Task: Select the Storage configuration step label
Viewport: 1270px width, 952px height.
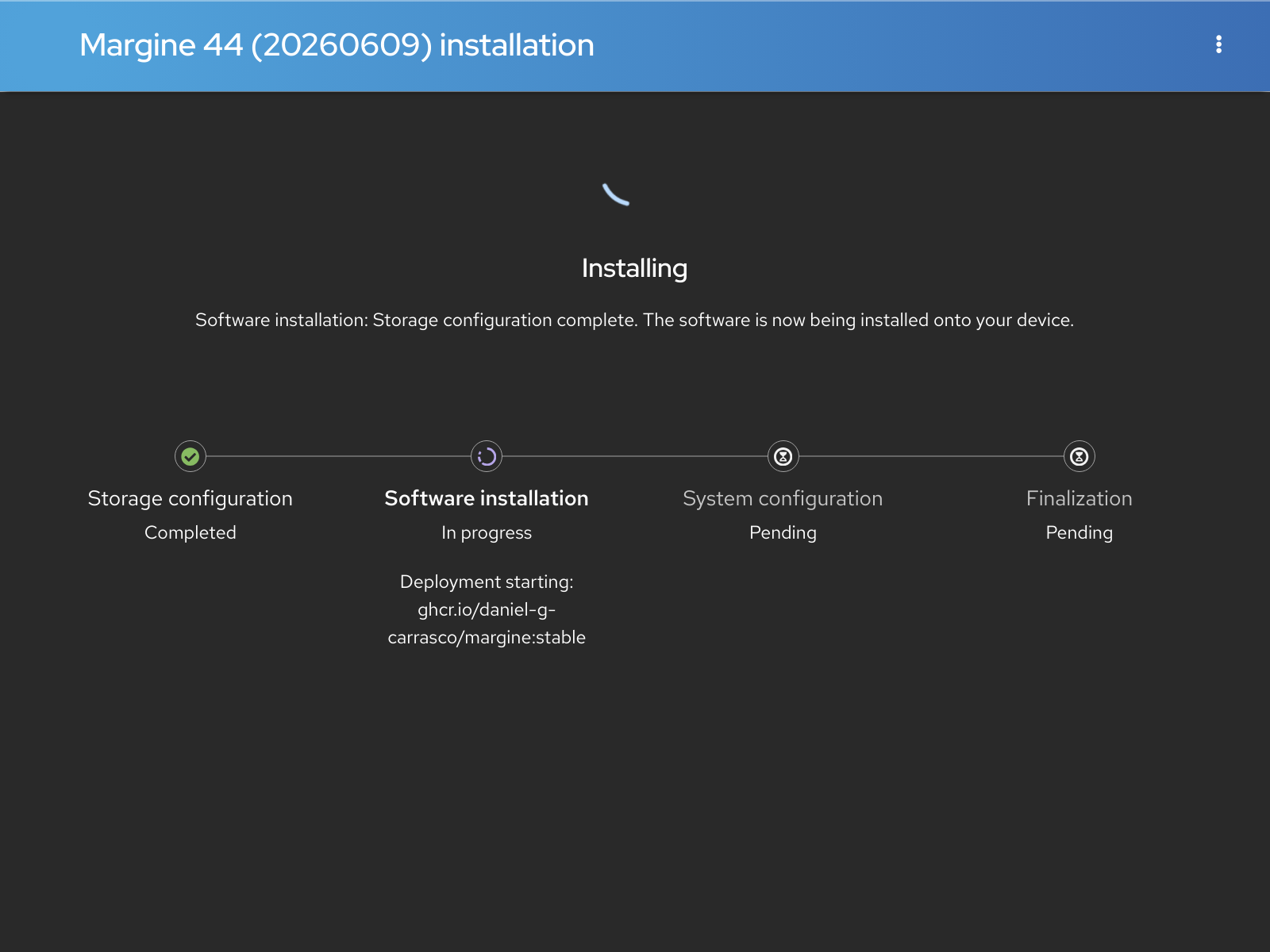Action: [x=190, y=498]
